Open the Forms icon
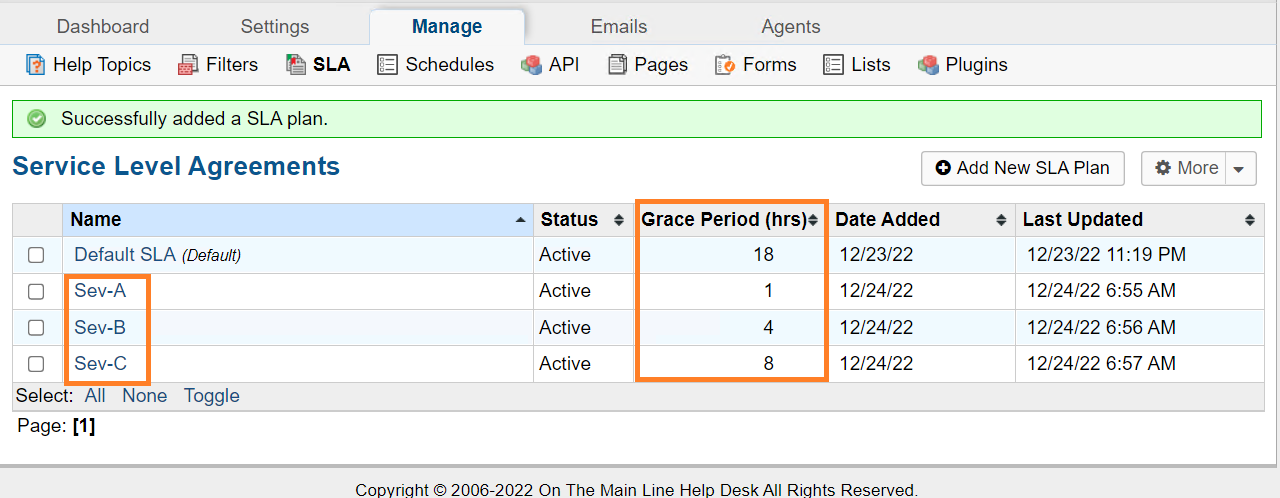Image resolution: width=1280 pixels, height=498 pixels. [725, 65]
